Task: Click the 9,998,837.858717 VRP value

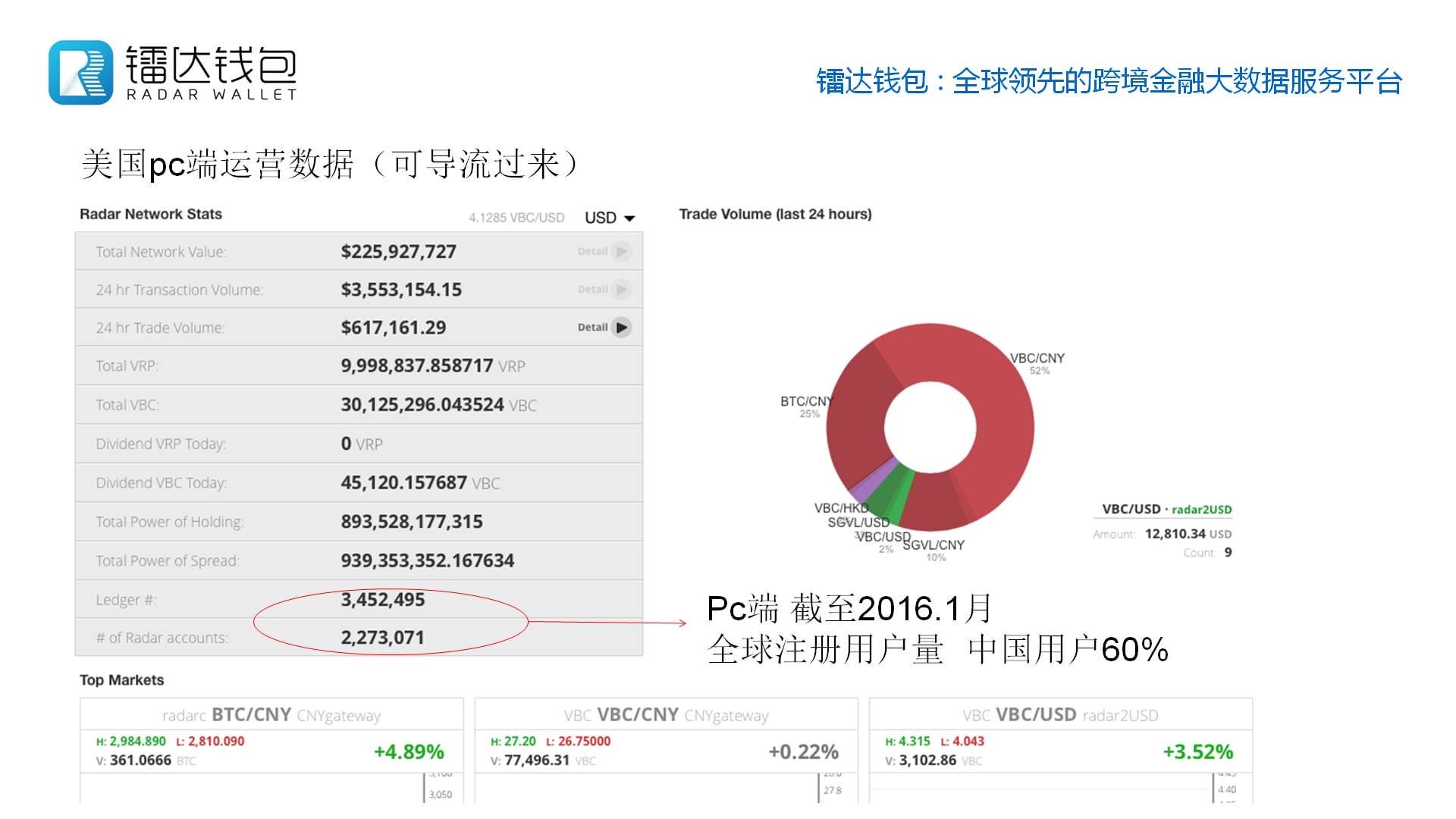Action: click(x=433, y=366)
